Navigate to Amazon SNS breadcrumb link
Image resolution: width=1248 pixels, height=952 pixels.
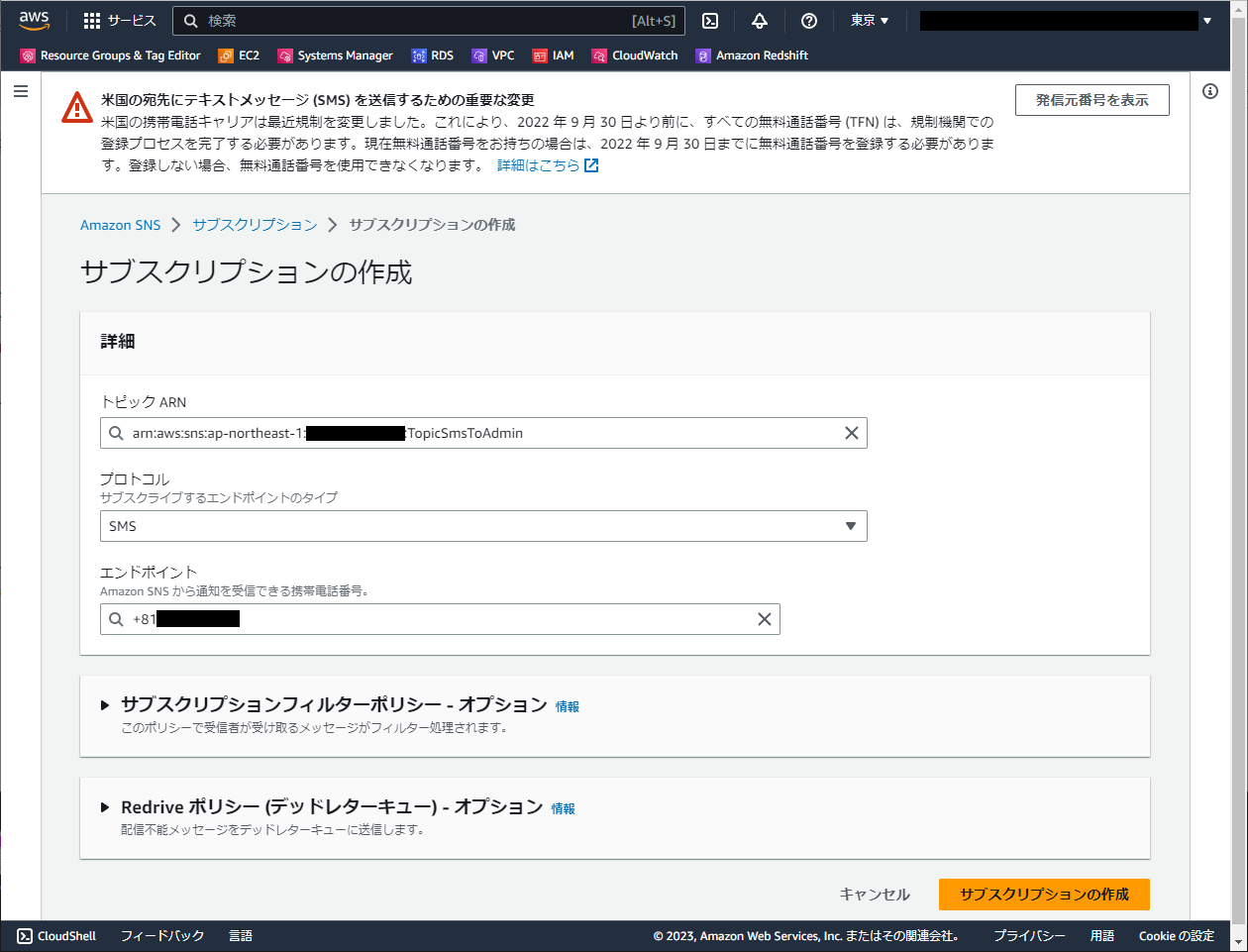tap(120, 225)
